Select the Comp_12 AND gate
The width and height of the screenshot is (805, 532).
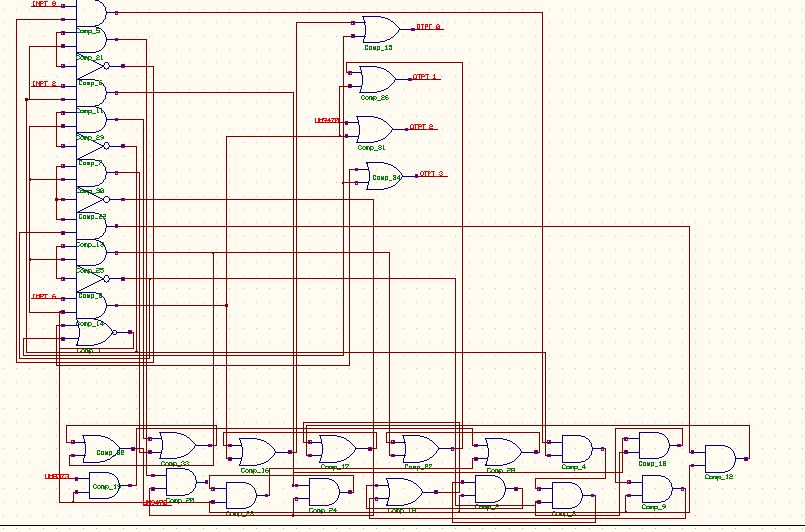click(720, 459)
